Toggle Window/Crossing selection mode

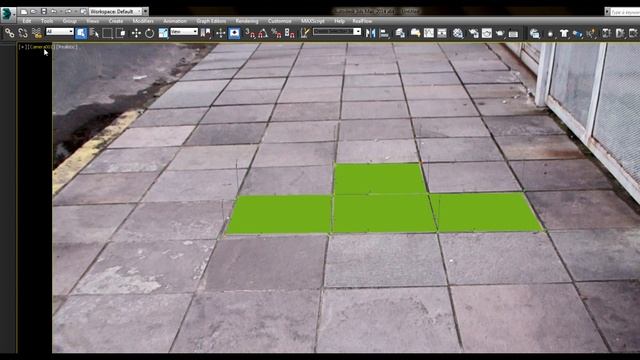point(121,33)
